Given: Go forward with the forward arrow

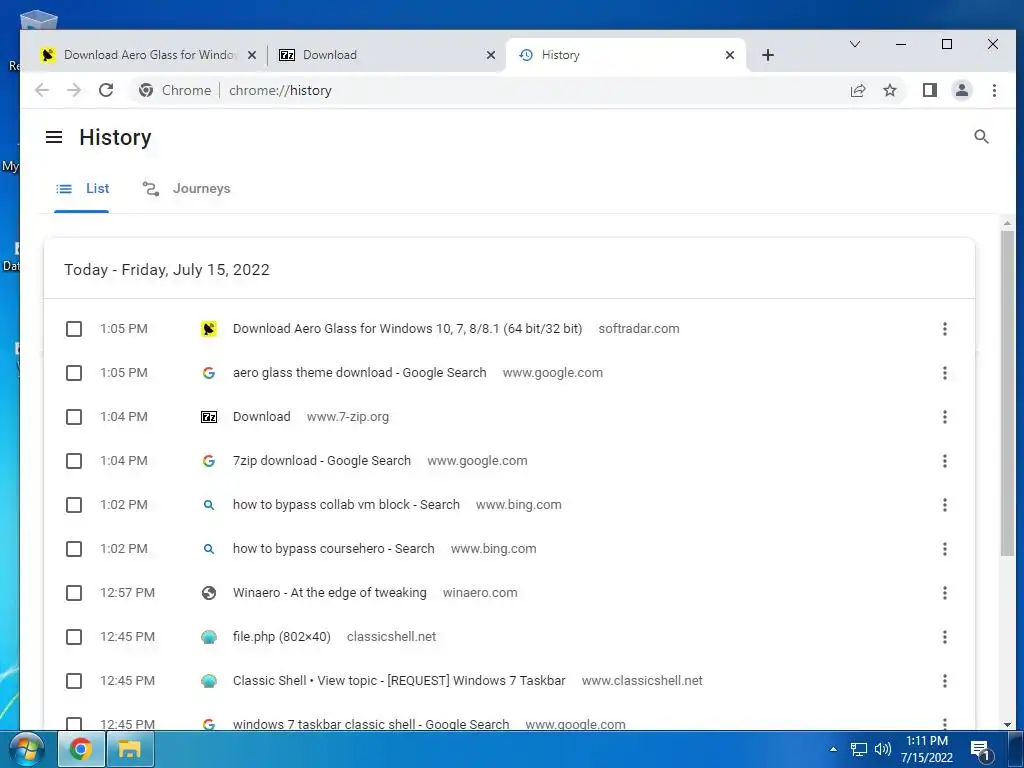Looking at the screenshot, I should (74, 90).
